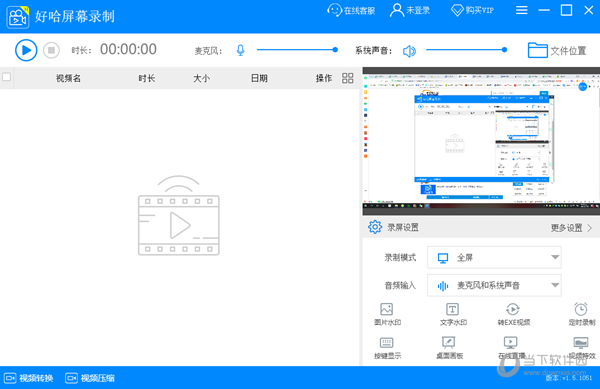Click the 操作 column header
The image size is (600, 389).
point(324,78)
